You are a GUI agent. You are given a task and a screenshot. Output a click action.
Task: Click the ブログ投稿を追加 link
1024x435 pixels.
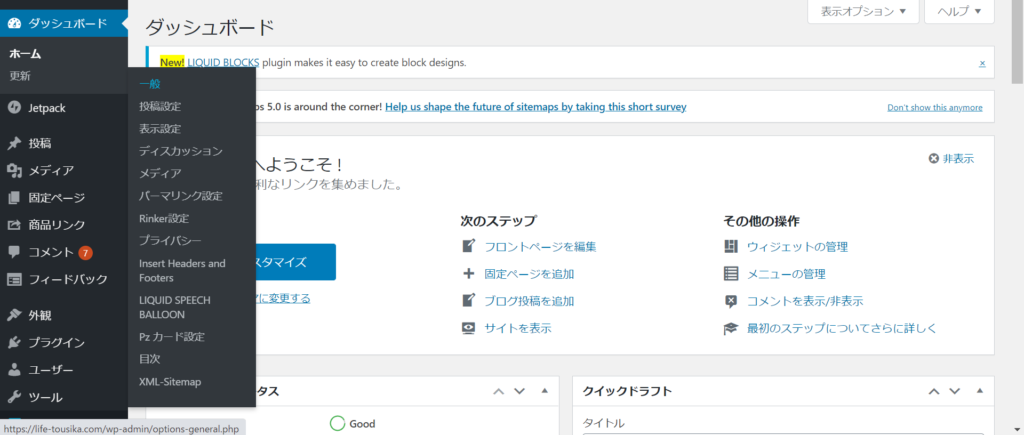point(529,301)
